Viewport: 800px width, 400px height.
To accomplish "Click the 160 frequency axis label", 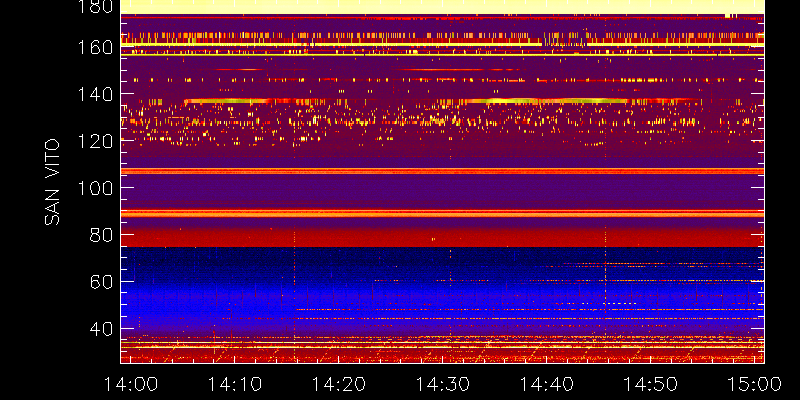I will click(x=95, y=47).
